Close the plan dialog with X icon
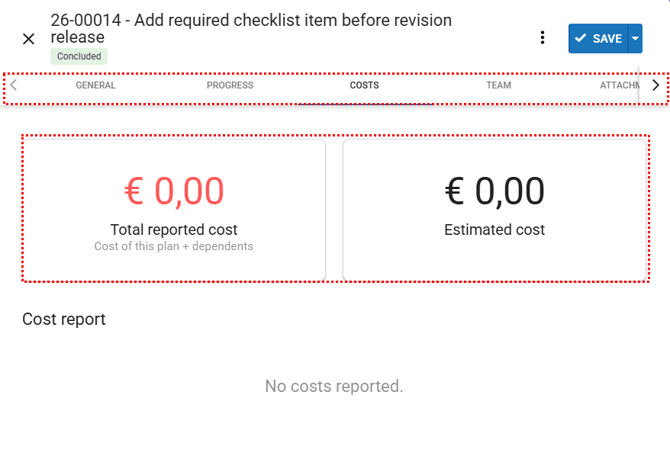Viewport: 670px width, 472px height. [x=28, y=39]
